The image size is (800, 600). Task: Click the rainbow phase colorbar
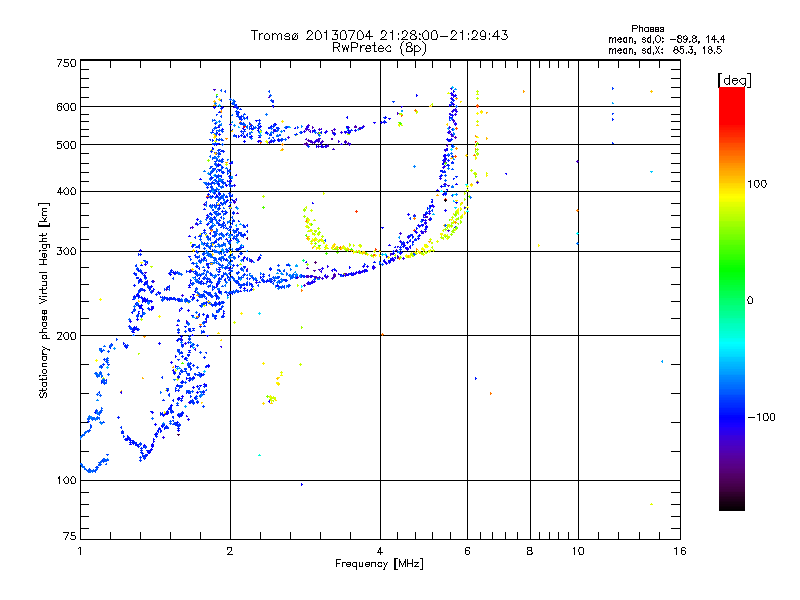coord(732,299)
